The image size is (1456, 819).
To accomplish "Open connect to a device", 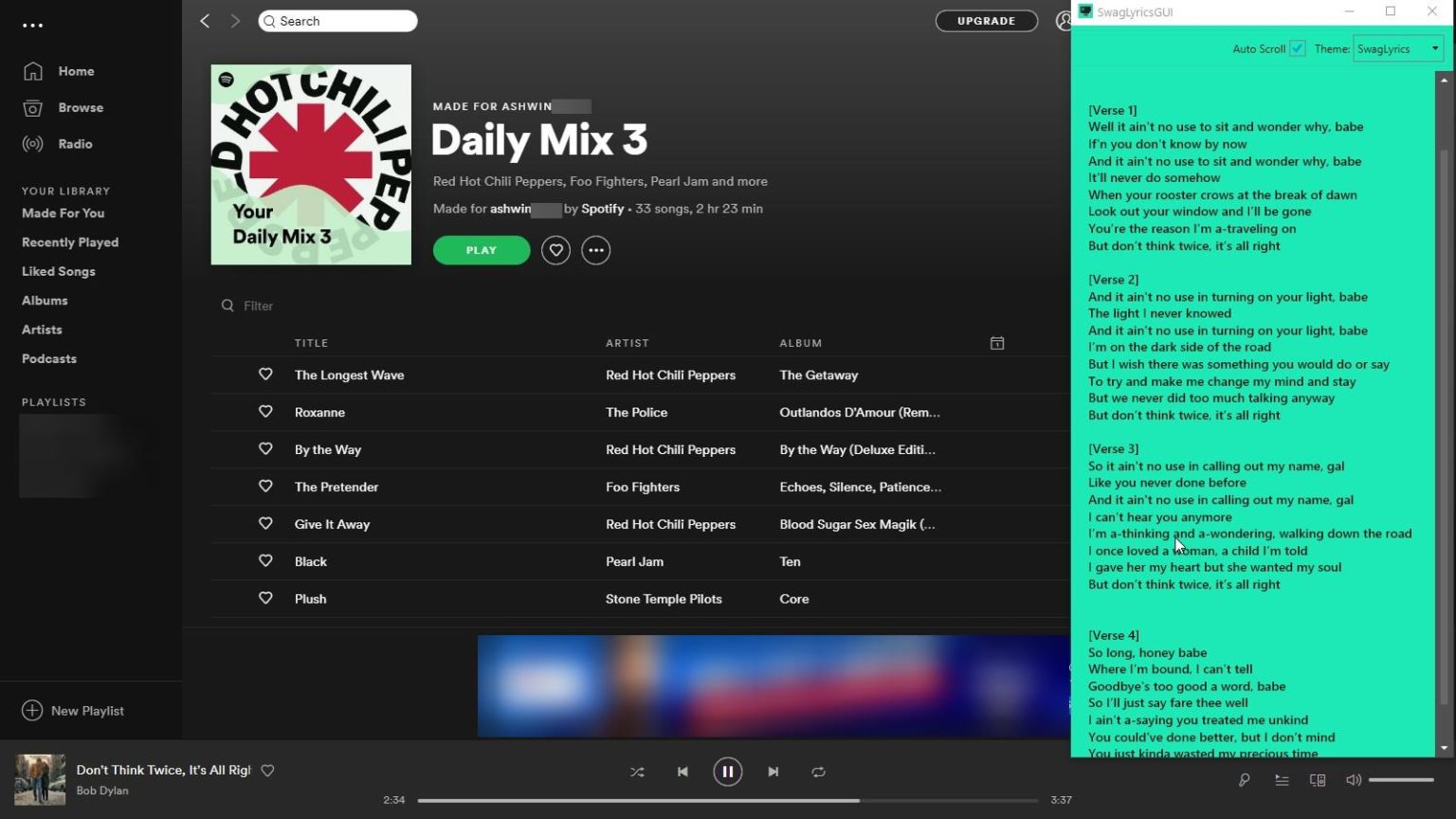I will [x=1318, y=780].
